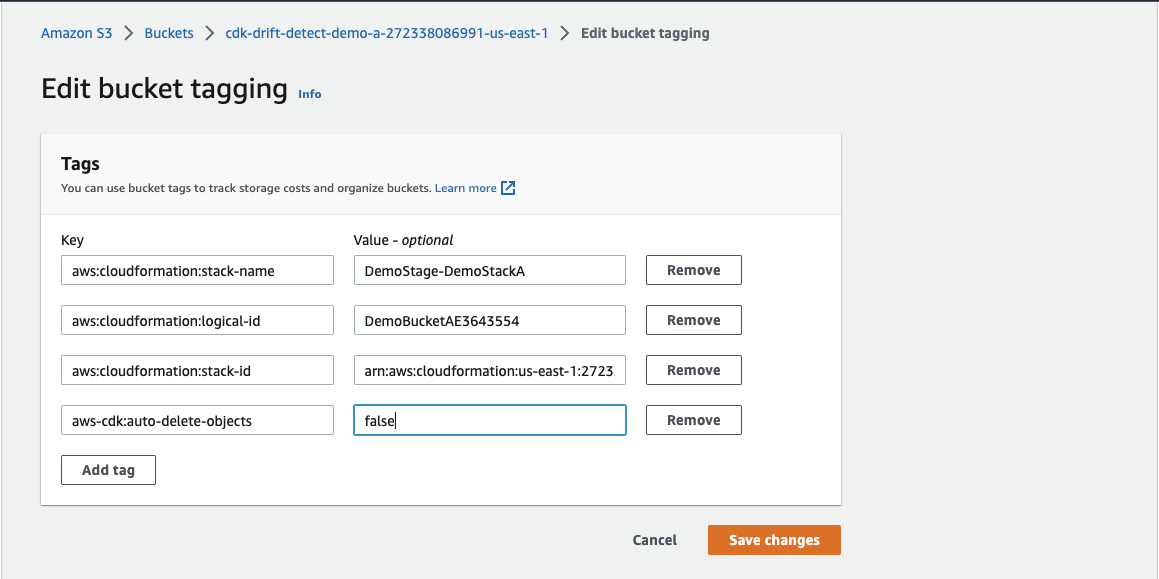Click the stack-id value input showing arn
This screenshot has height=579, width=1159.
(x=489, y=369)
